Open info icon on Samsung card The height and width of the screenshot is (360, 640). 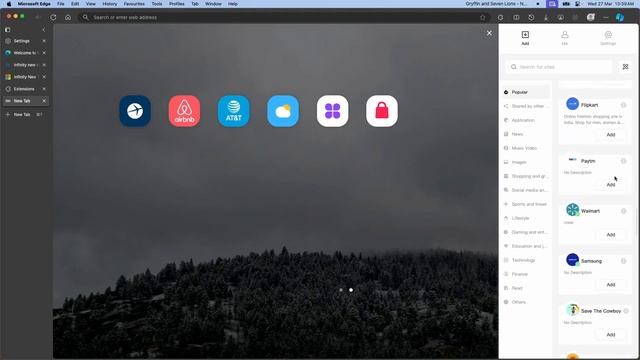coord(623,261)
